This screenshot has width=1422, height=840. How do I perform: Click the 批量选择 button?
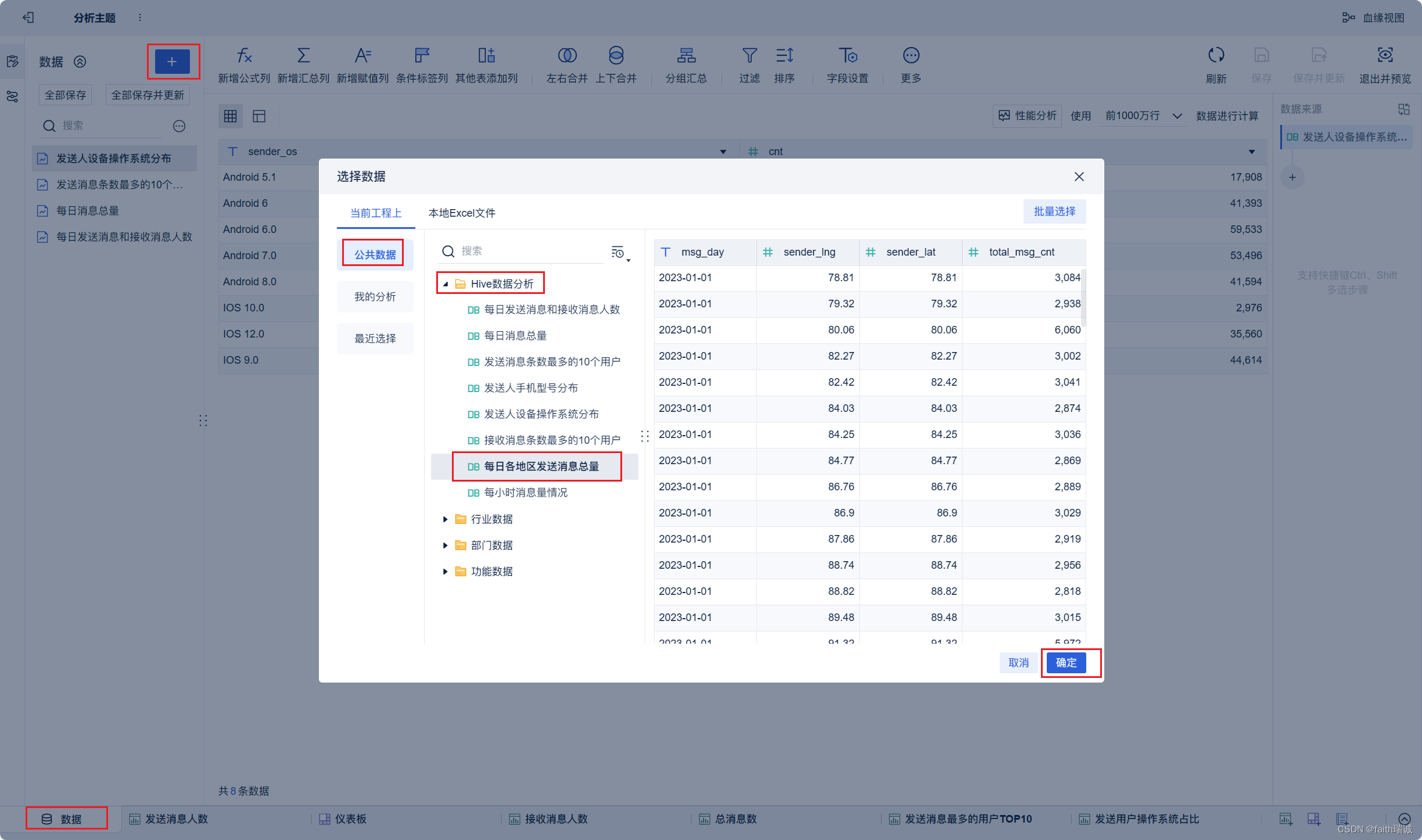(x=1054, y=211)
